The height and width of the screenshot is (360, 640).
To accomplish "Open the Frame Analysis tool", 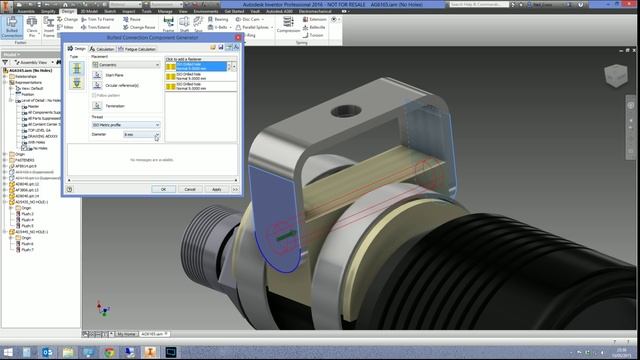I will pos(168,24).
